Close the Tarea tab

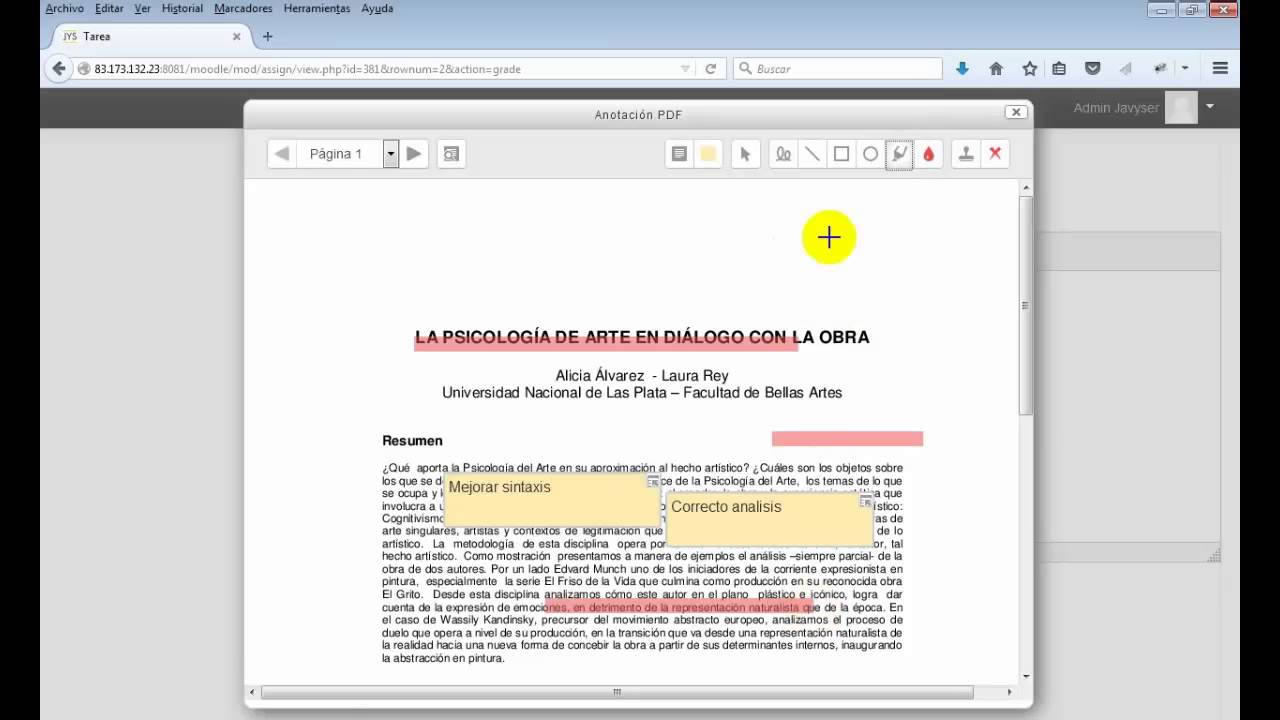click(237, 36)
